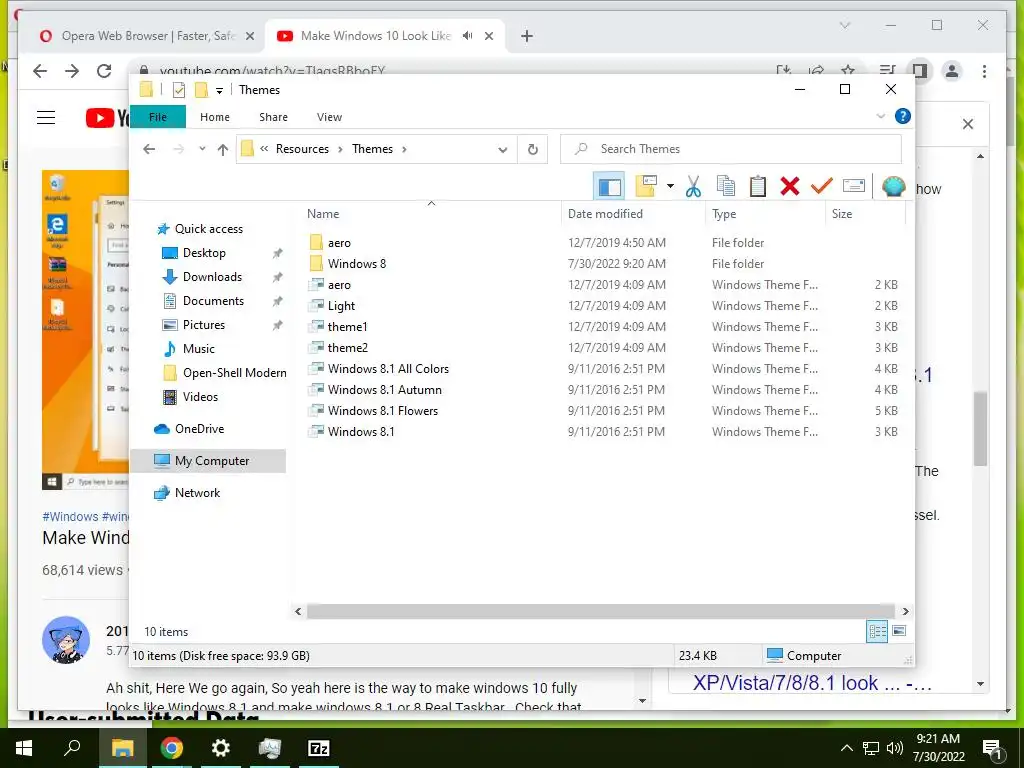This screenshot has width=1024, height=768.
Task: Open the address bar history dropdown
Action: coord(503,150)
